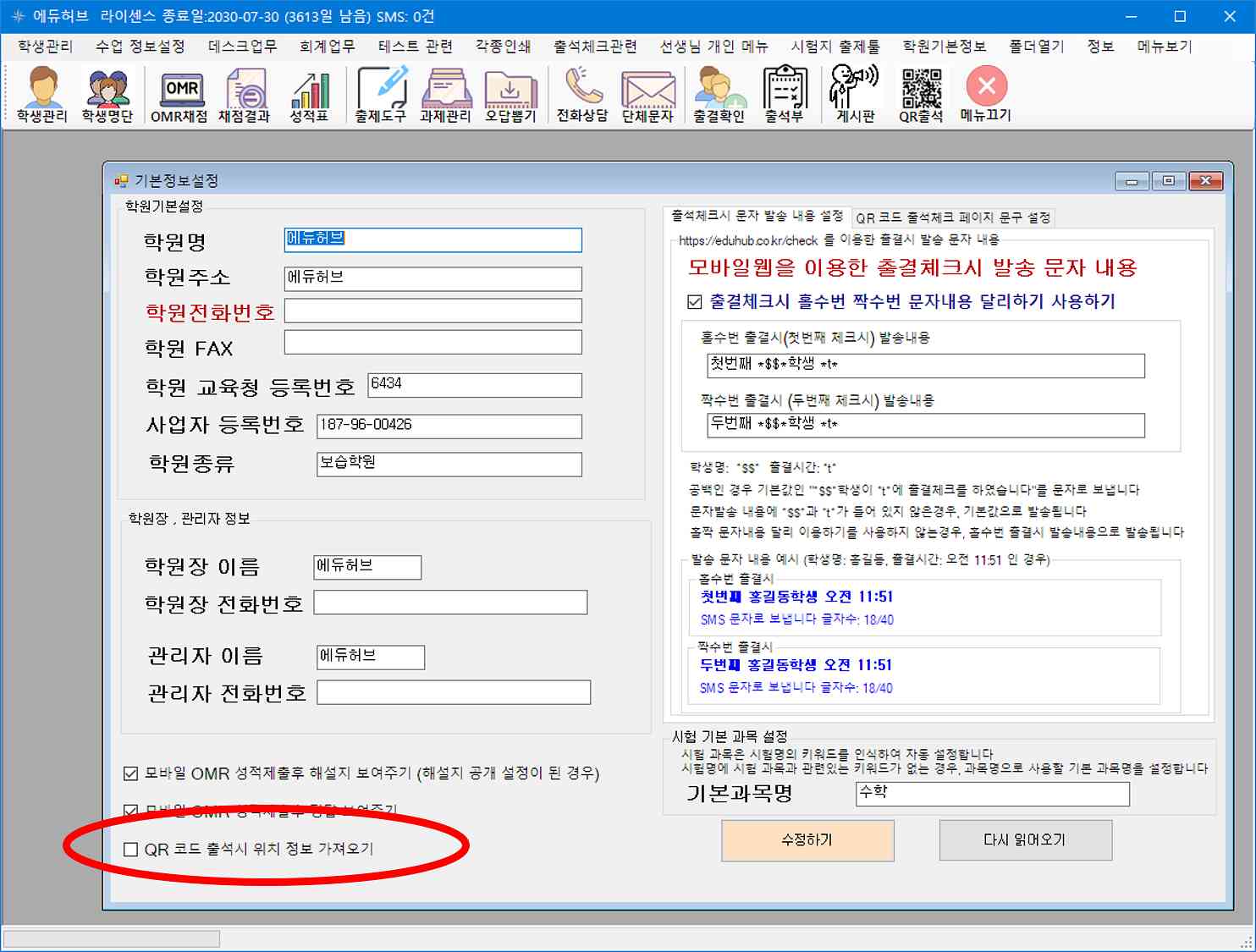
Task: Open the 메뉴보기 menu
Action: coord(1164,47)
